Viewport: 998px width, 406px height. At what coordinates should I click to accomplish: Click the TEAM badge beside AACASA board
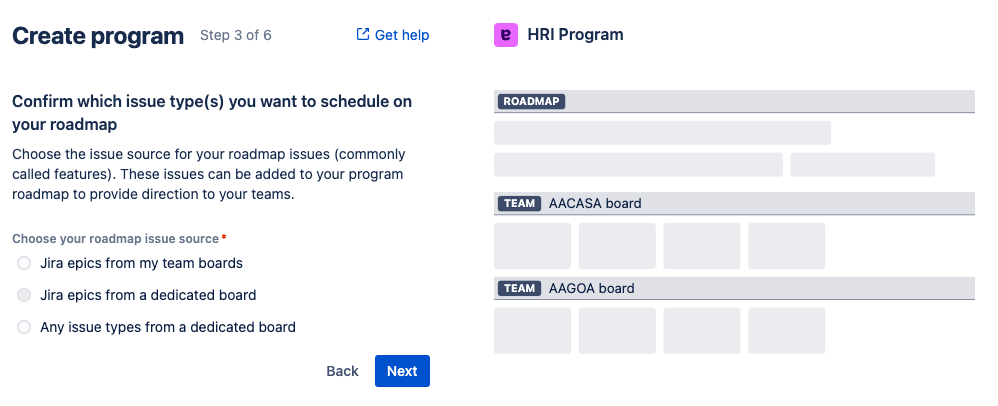coord(520,203)
